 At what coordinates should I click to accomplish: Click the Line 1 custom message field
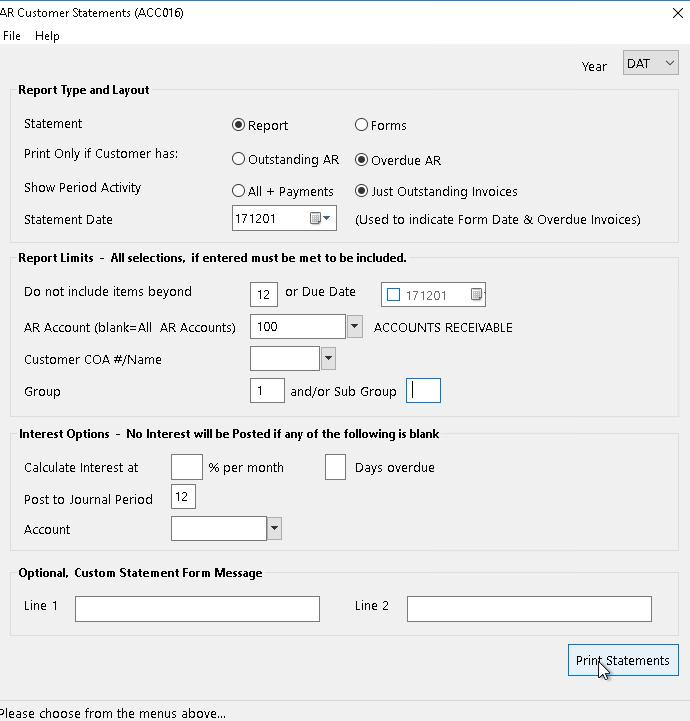tap(197, 609)
